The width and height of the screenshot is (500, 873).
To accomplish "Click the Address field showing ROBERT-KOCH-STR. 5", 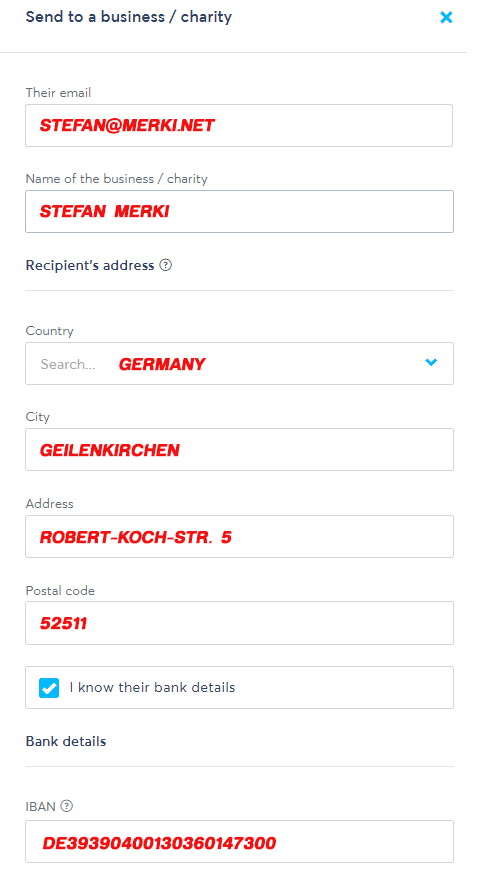I will coord(239,537).
